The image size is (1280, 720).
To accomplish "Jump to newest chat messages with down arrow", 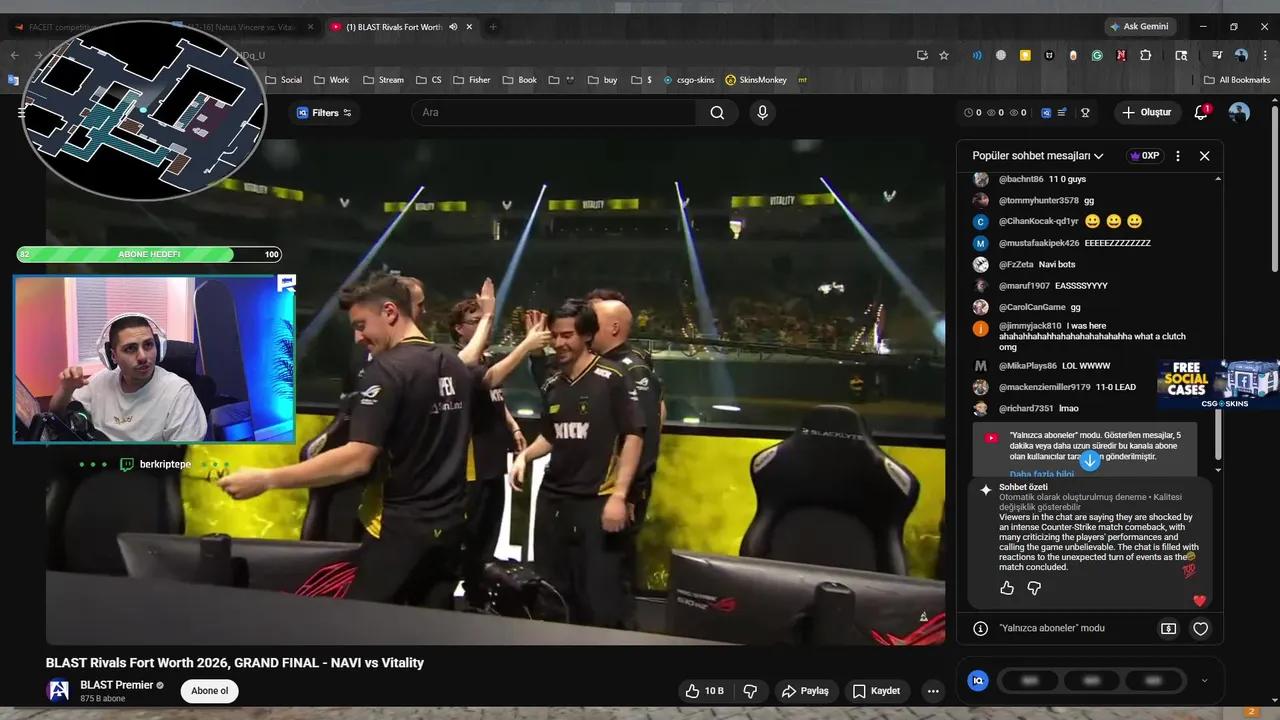I will (x=1090, y=461).
